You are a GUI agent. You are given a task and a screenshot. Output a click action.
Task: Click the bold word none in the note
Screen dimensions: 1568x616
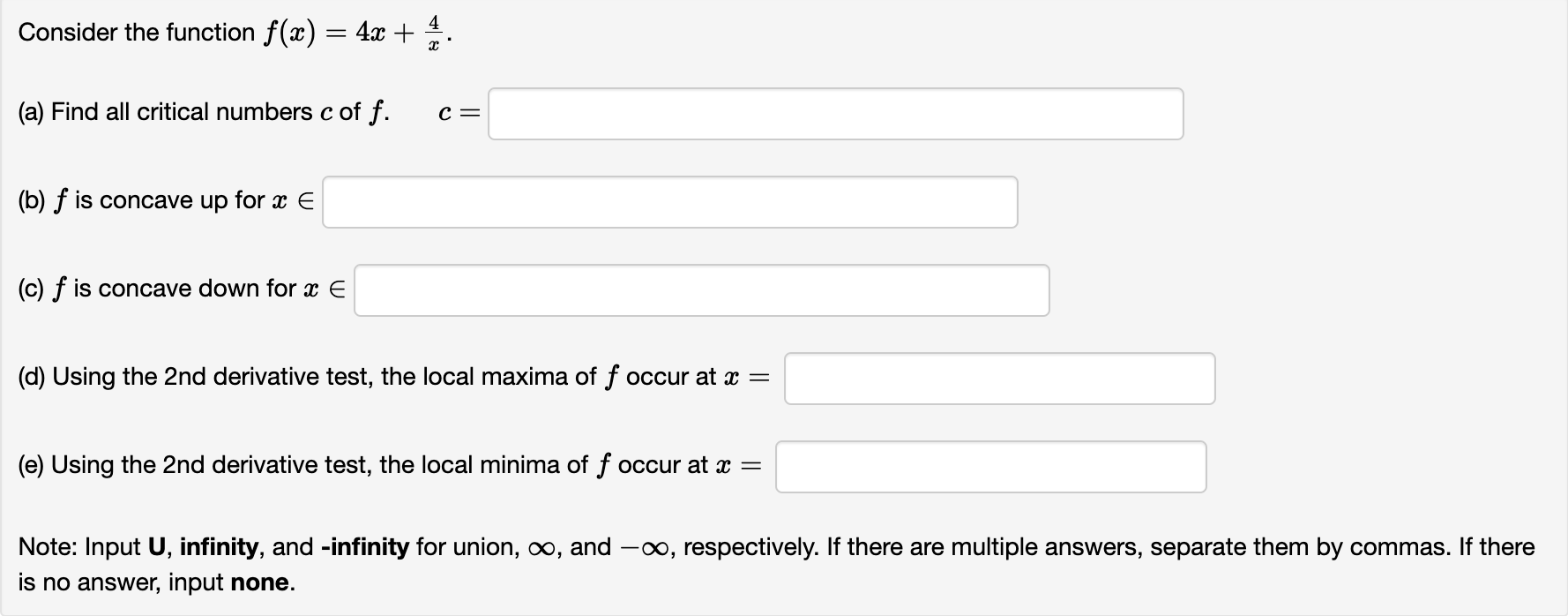[x=262, y=582]
